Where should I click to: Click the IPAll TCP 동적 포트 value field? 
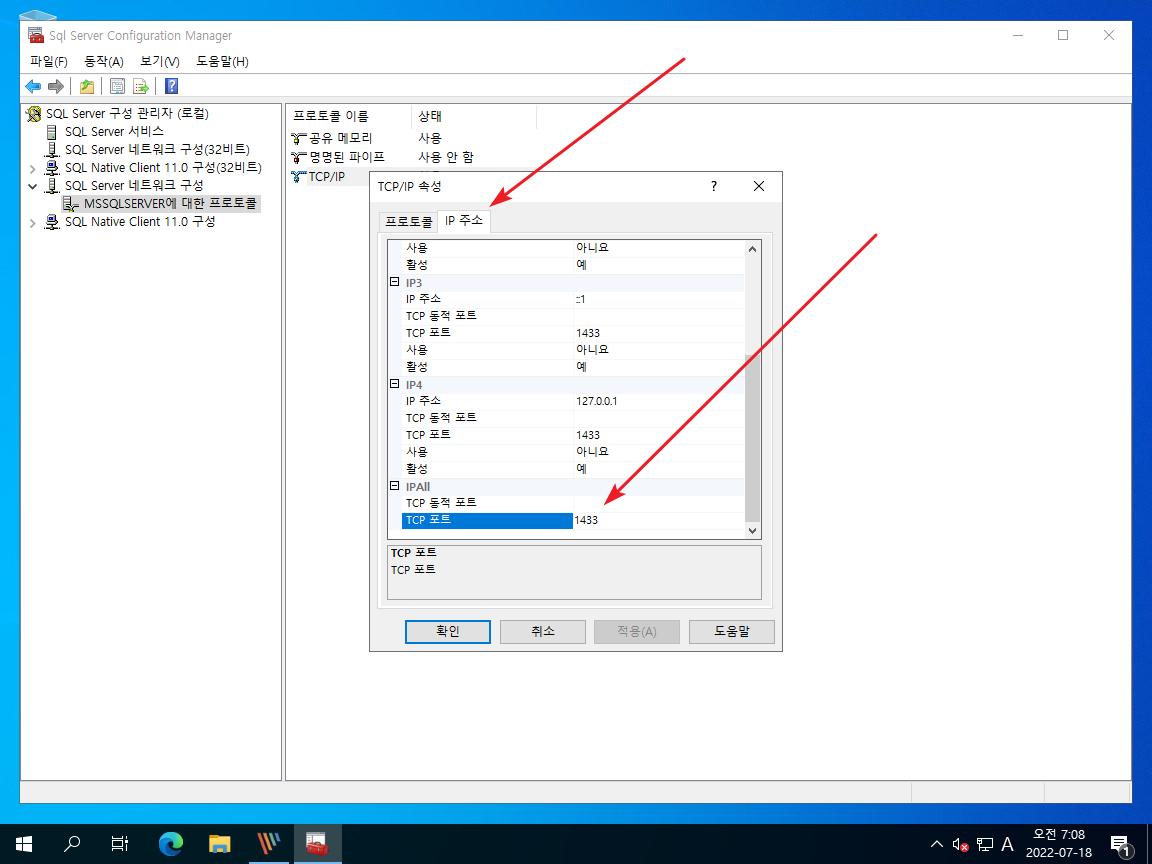point(658,503)
